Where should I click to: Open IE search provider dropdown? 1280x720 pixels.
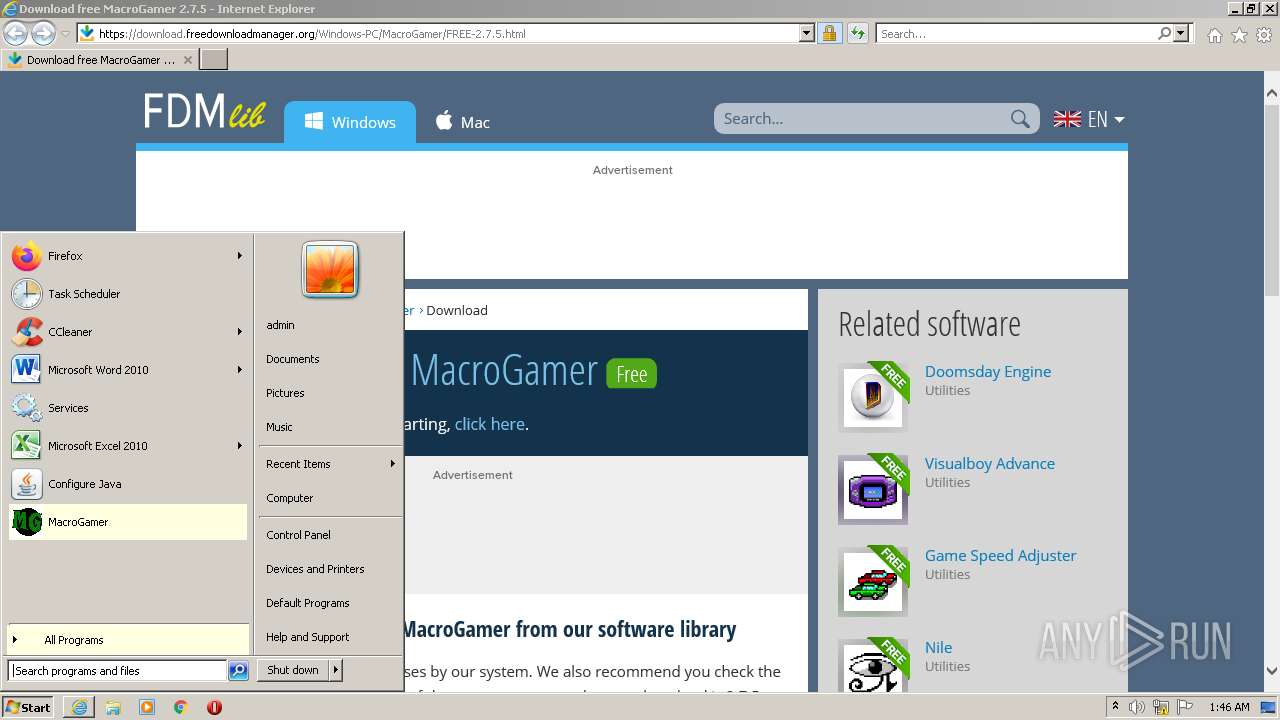(1181, 34)
